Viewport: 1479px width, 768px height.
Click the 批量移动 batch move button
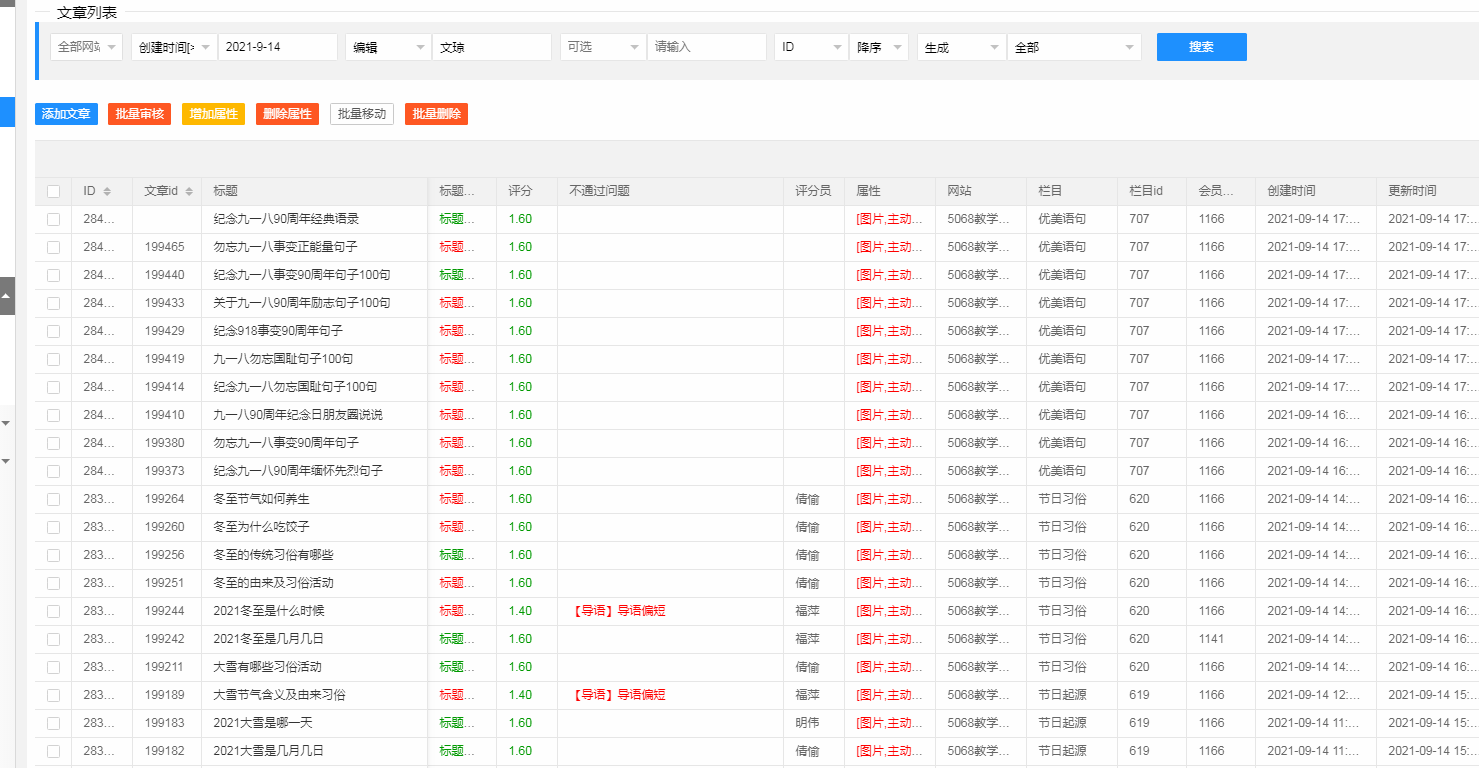[x=362, y=114]
